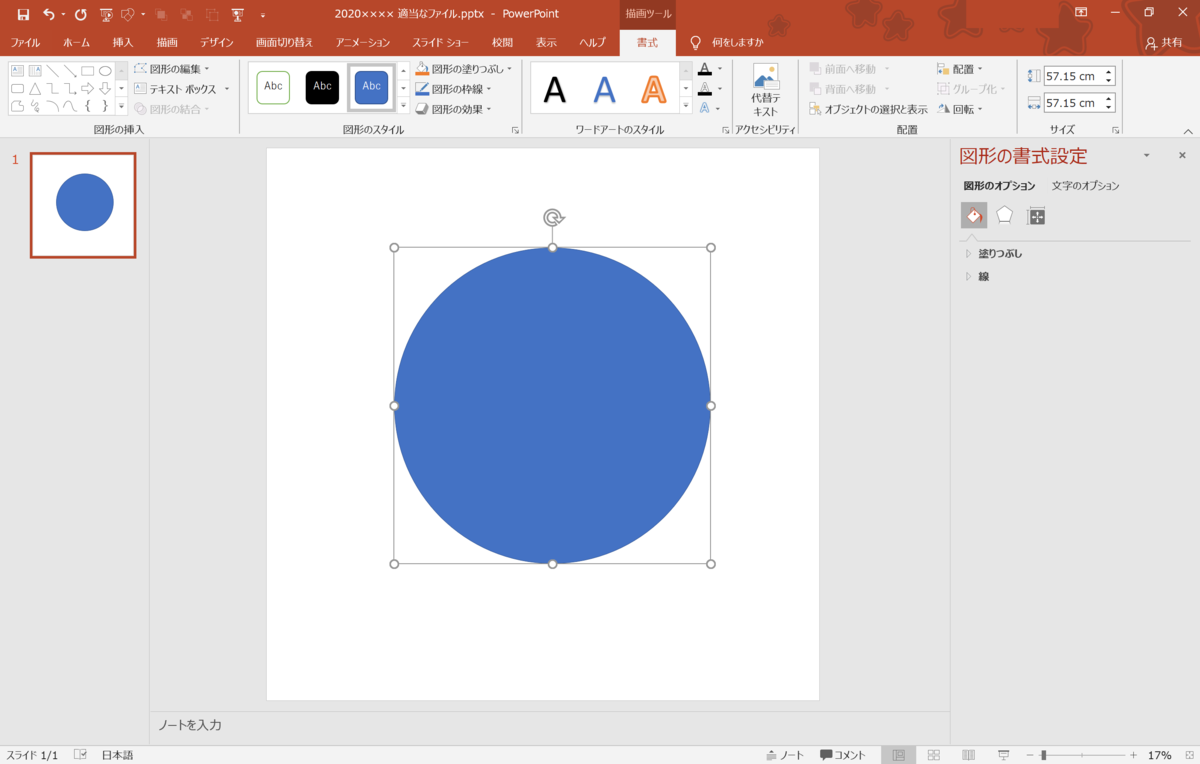Select the straight line shape in gallery
This screenshot has height=764, width=1200.
click(x=52, y=71)
